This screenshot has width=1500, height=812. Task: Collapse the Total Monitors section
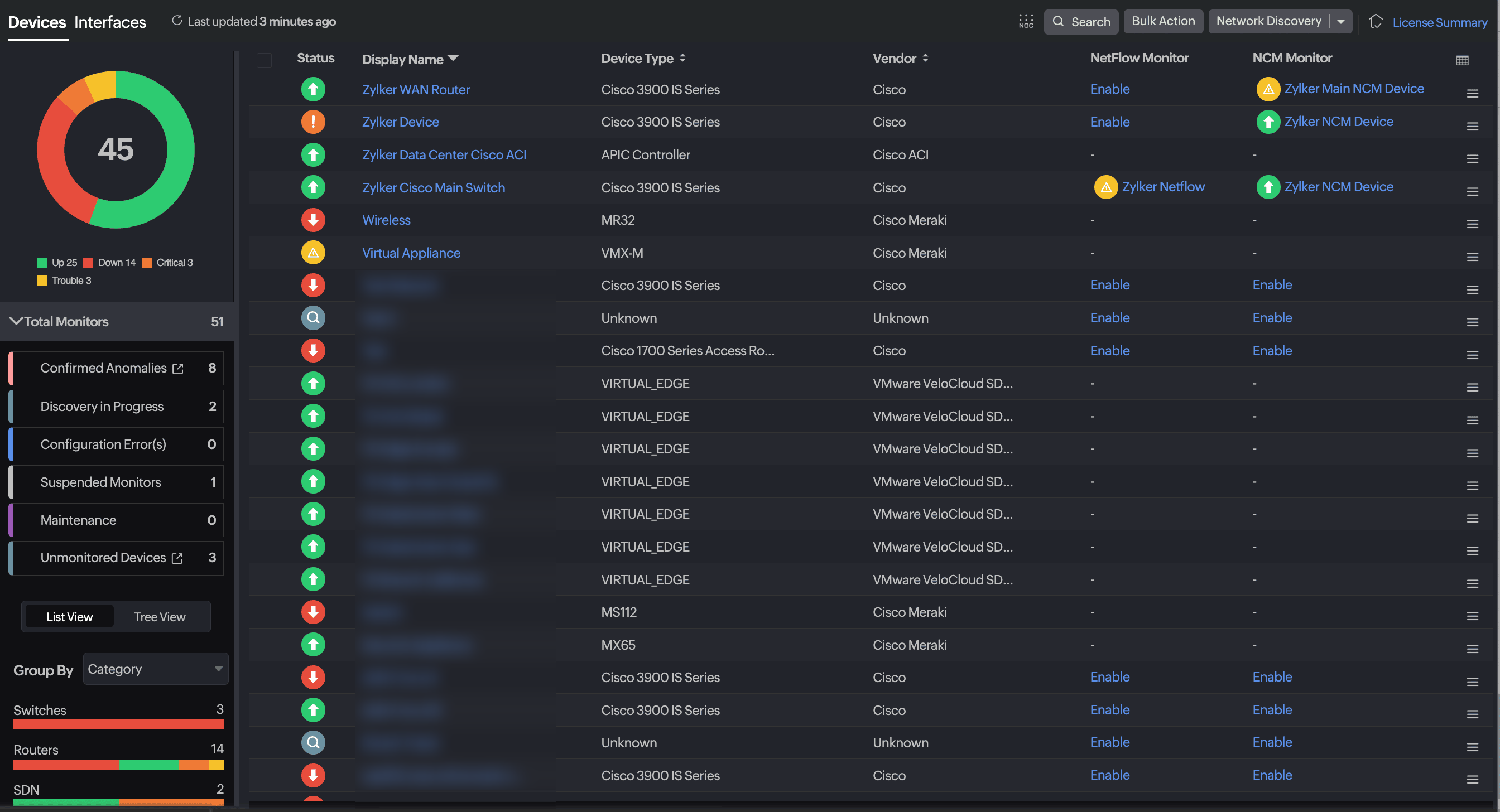tap(16, 321)
